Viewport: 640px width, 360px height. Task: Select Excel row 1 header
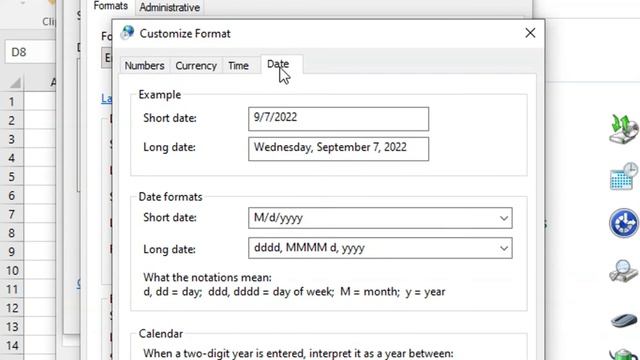[x=12, y=101]
